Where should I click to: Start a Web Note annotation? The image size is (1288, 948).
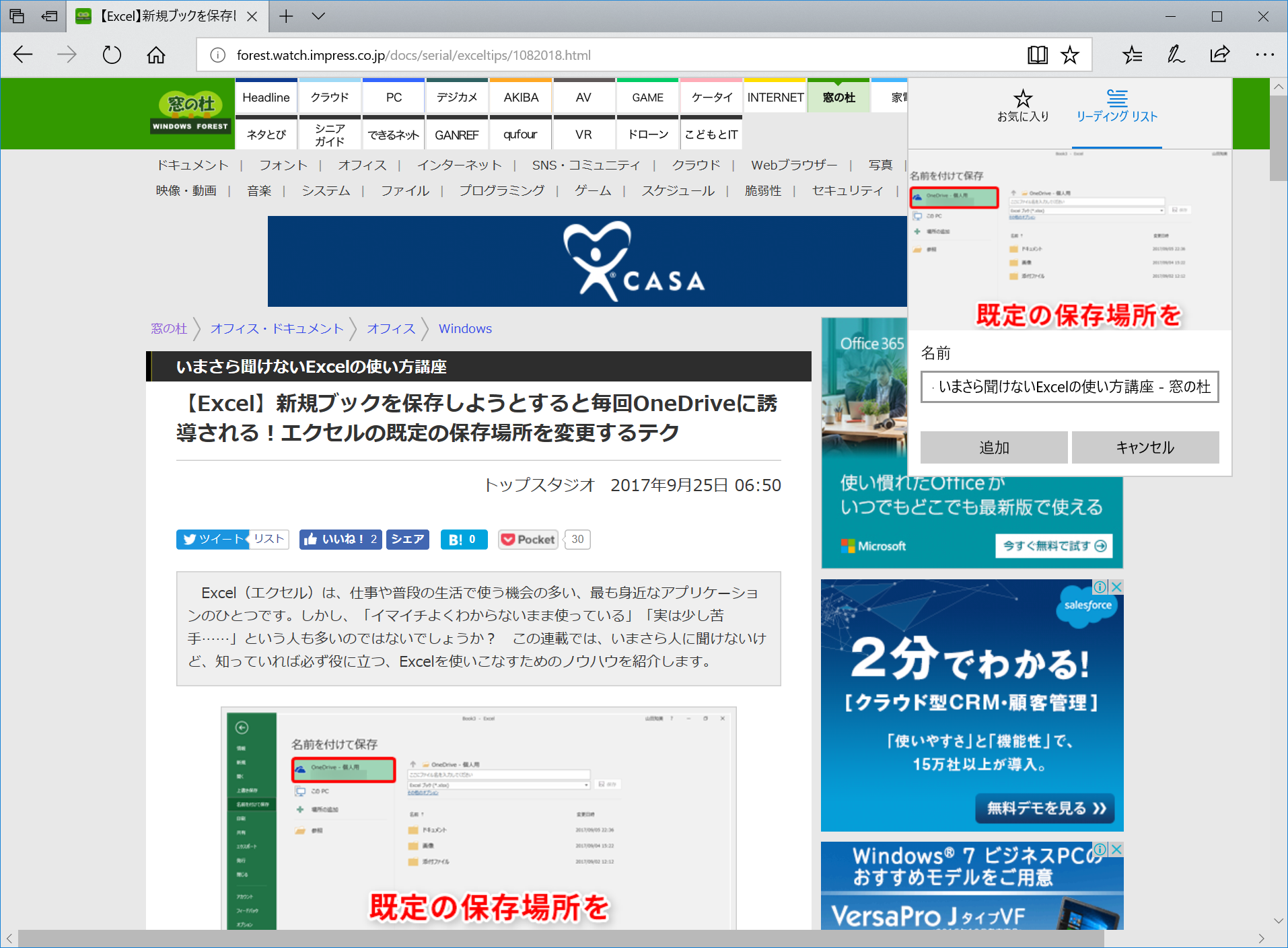pos(1176,54)
